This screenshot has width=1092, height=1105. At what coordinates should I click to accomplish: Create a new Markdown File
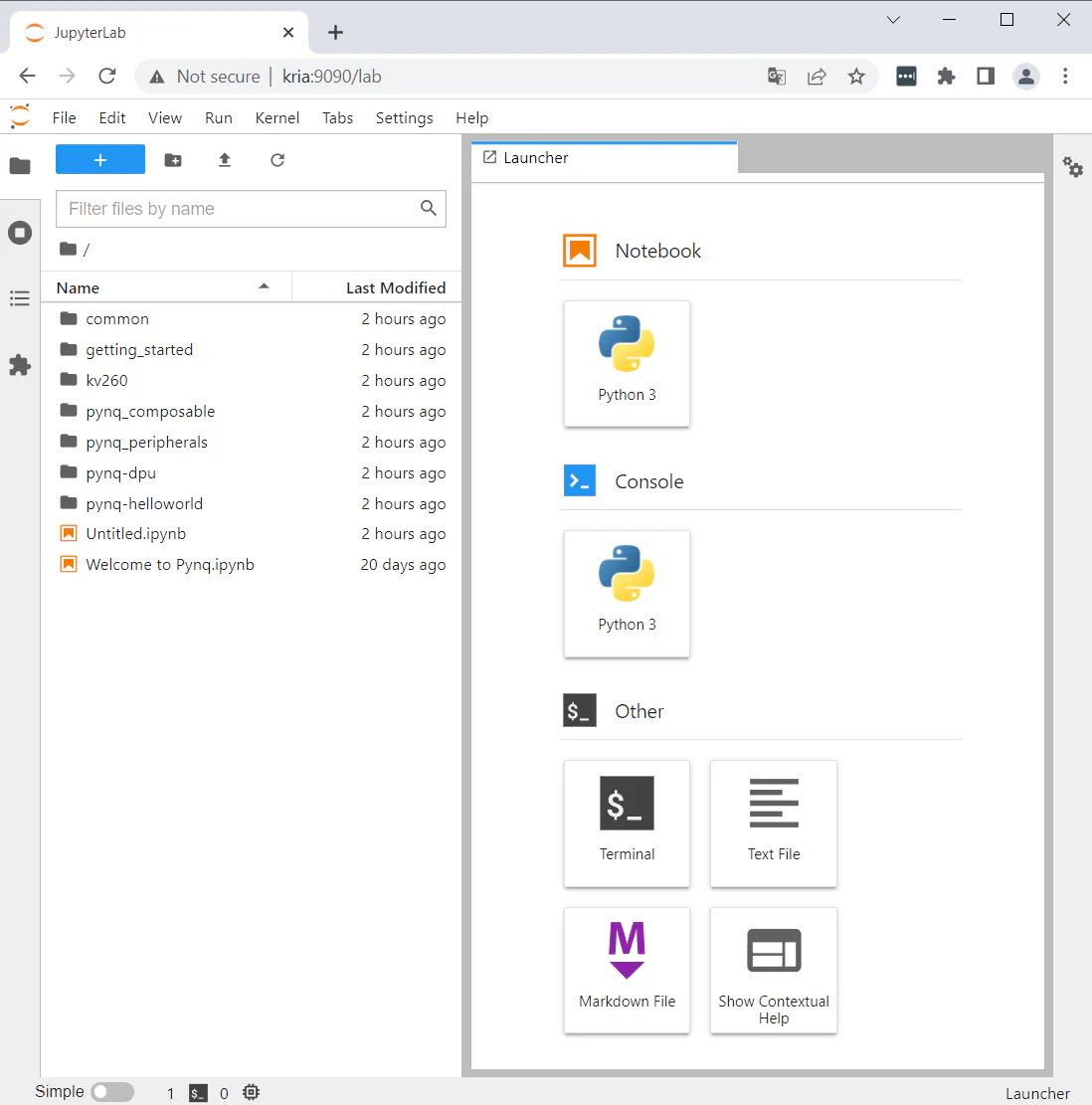(627, 970)
